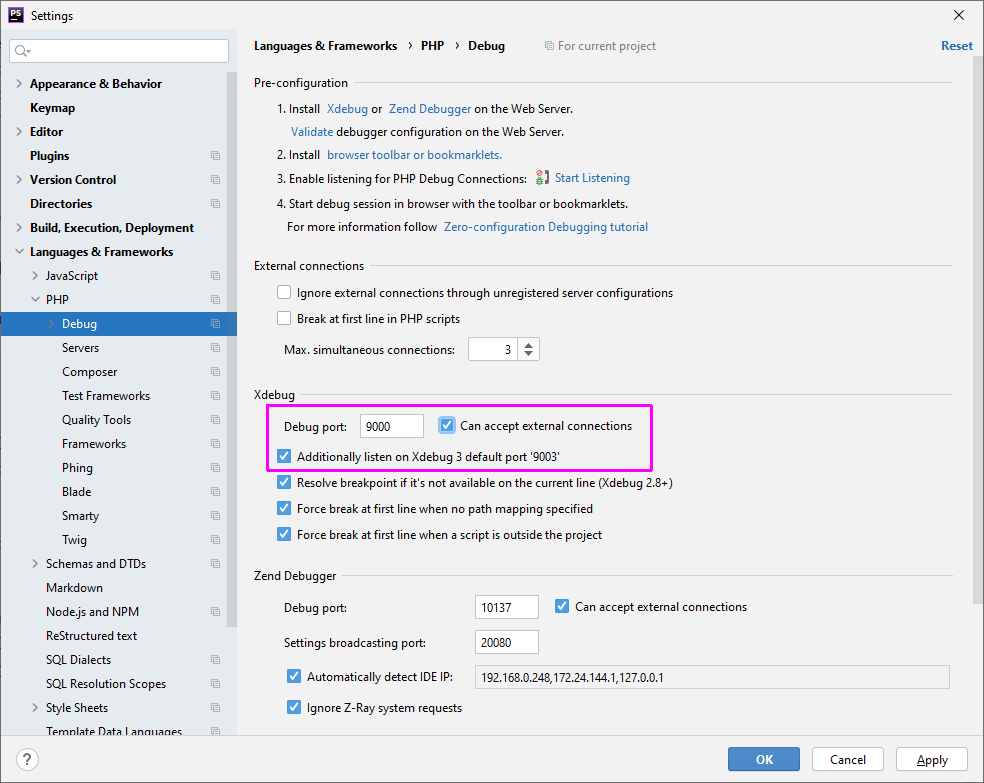The image size is (984, 783).
Task: Click the project-level icon beside Composer
Action: [x=215, y=371]
